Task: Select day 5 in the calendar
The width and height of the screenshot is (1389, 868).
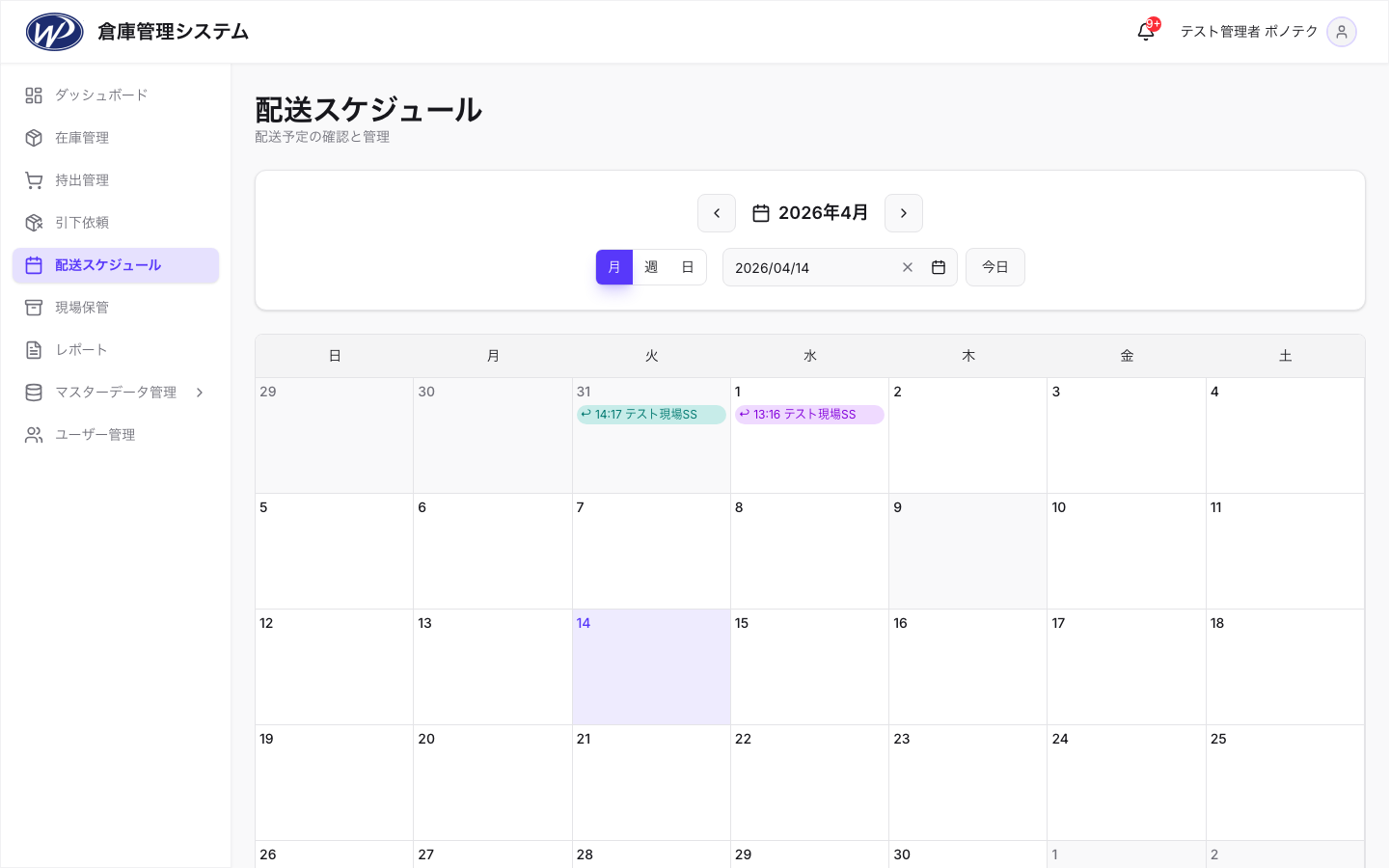Action: click(335, 552)
